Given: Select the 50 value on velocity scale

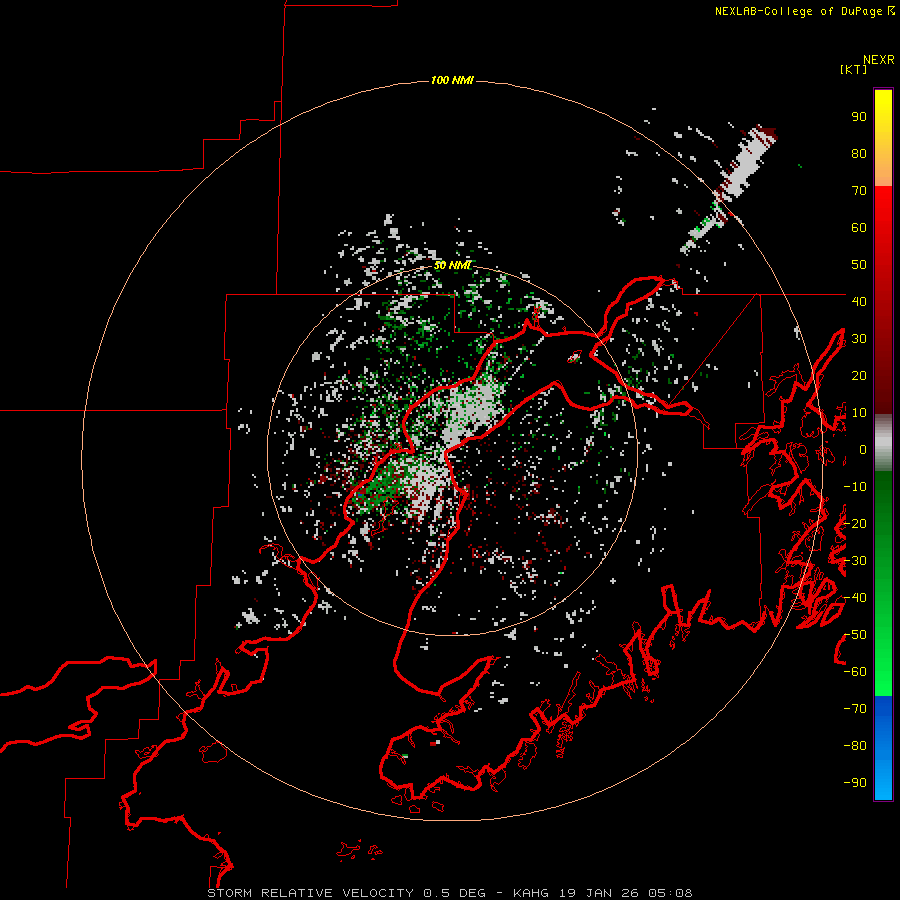Looking at the screenshot, I should click(x=859, y=265).
